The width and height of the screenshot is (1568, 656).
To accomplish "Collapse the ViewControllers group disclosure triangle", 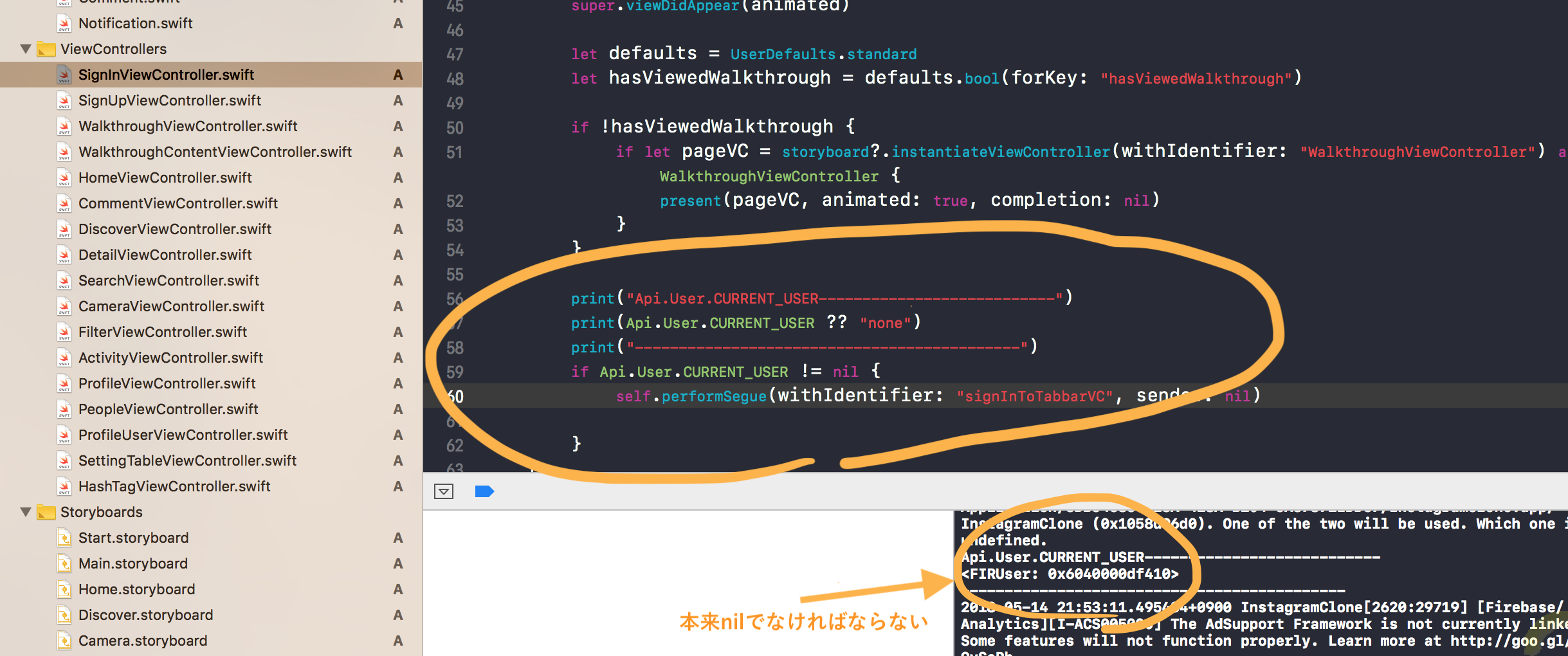I will point(26,49).
